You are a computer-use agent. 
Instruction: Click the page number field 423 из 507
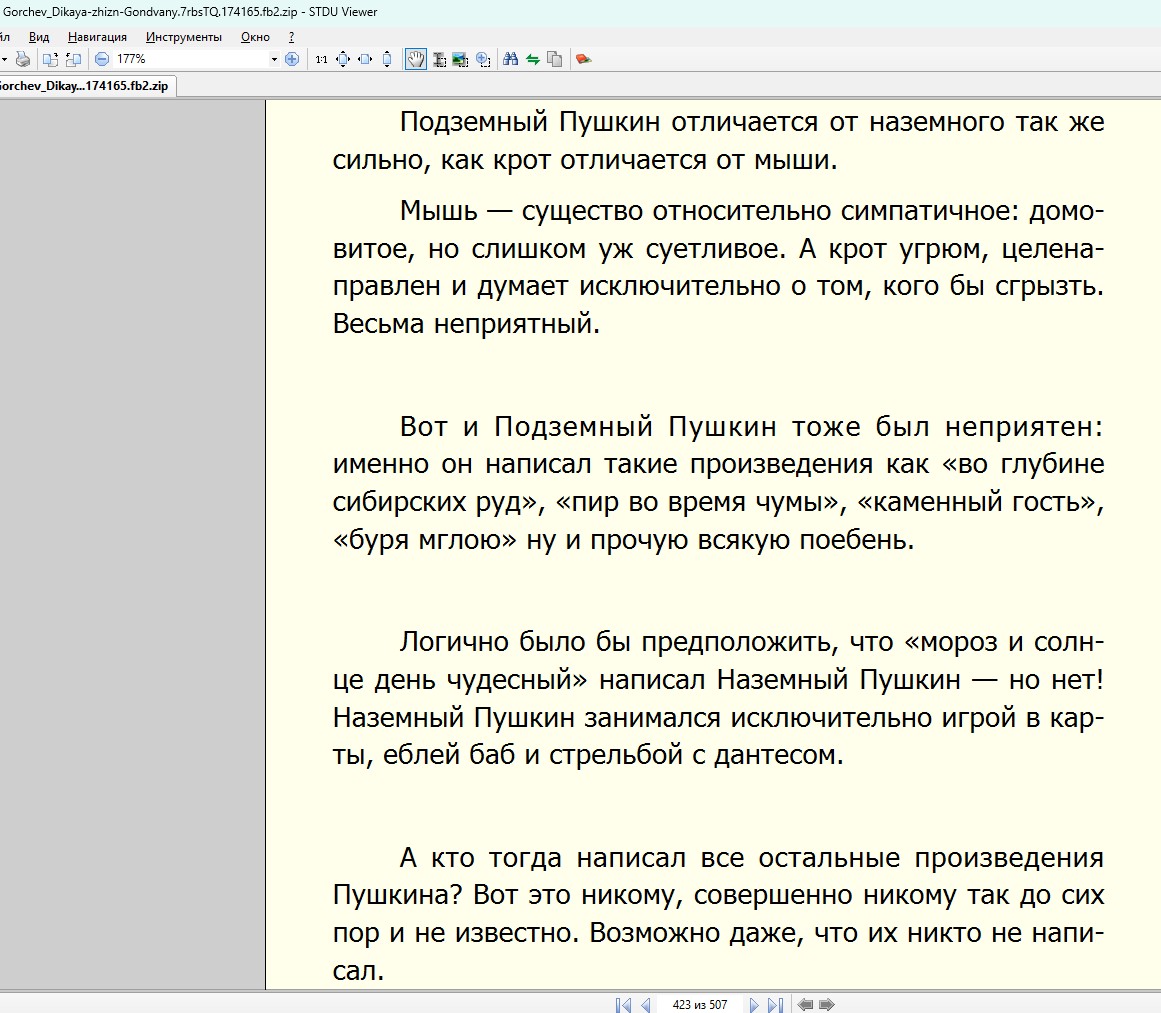(x=700, y=1005)
